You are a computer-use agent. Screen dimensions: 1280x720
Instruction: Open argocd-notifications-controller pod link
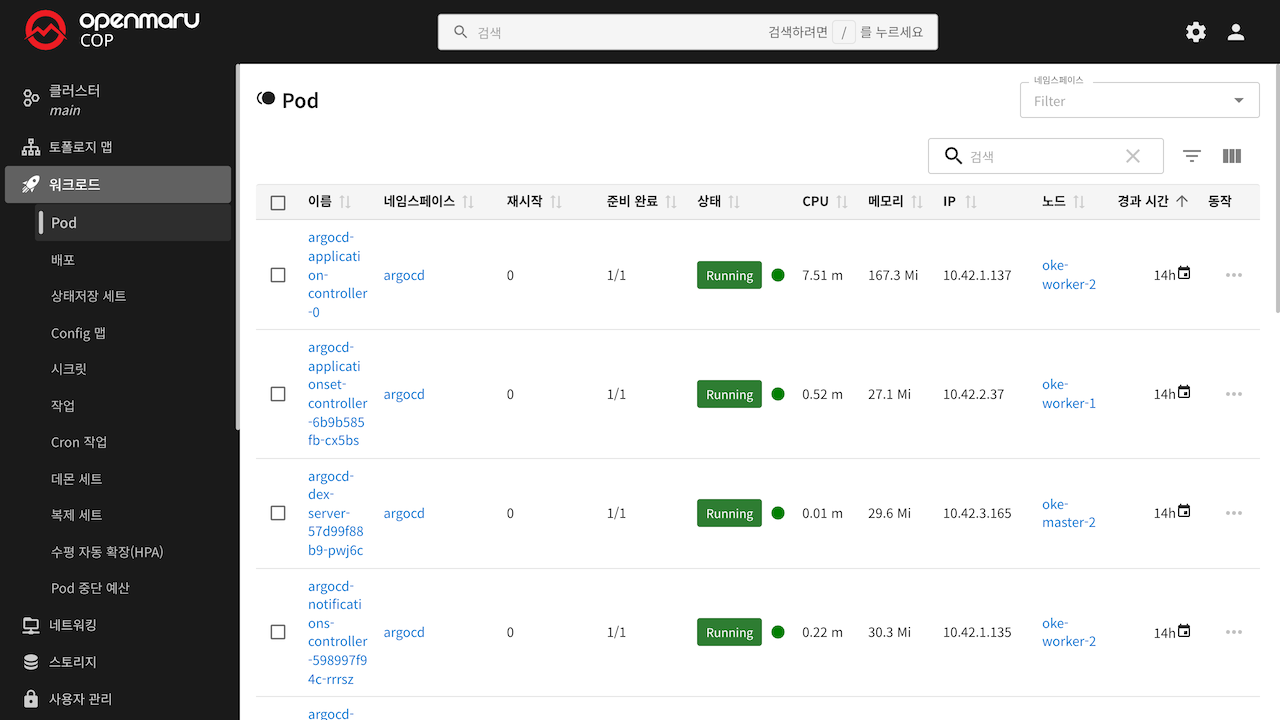tap(337, 632)
